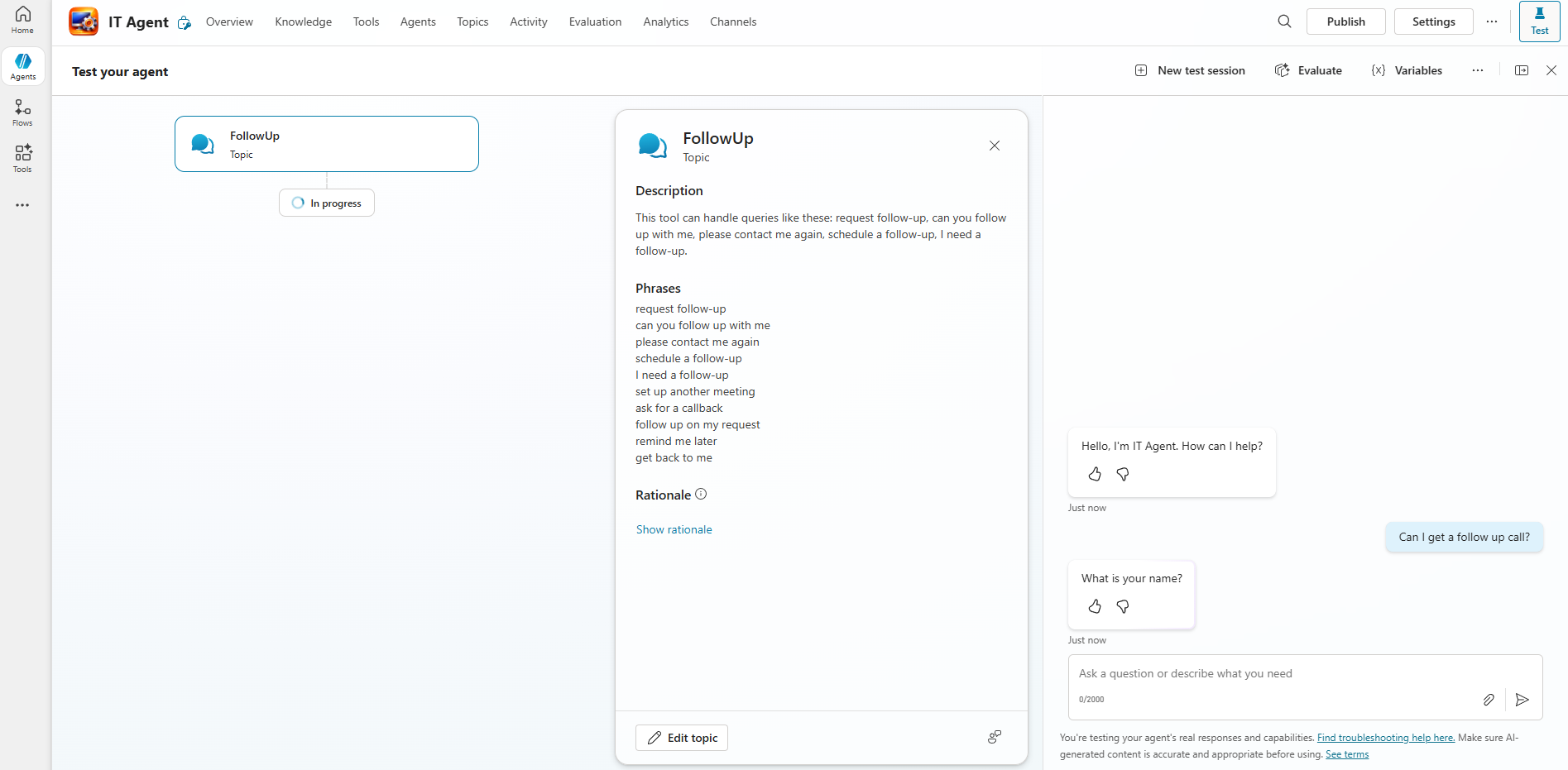The width and height of the screenshot is (1568, 770).
Task: Click the attach file paperclip icon
Action: [1489, 700]
